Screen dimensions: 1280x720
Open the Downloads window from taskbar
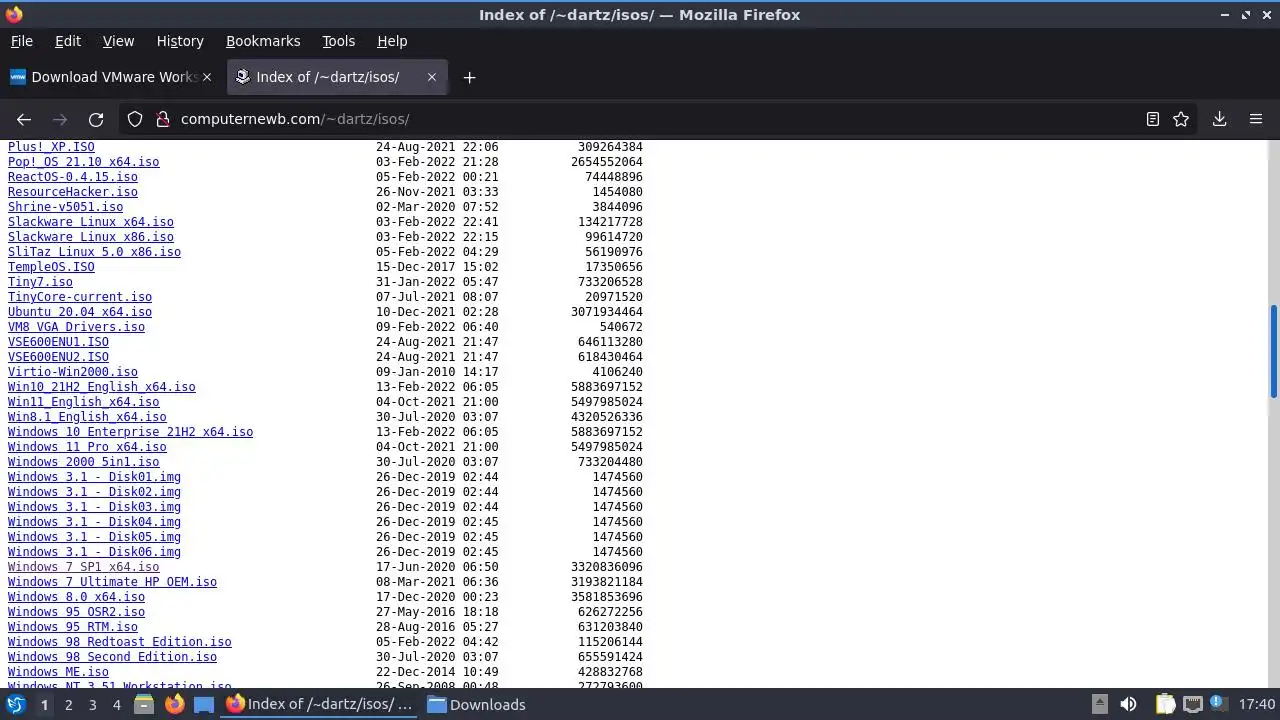[476, 704]
